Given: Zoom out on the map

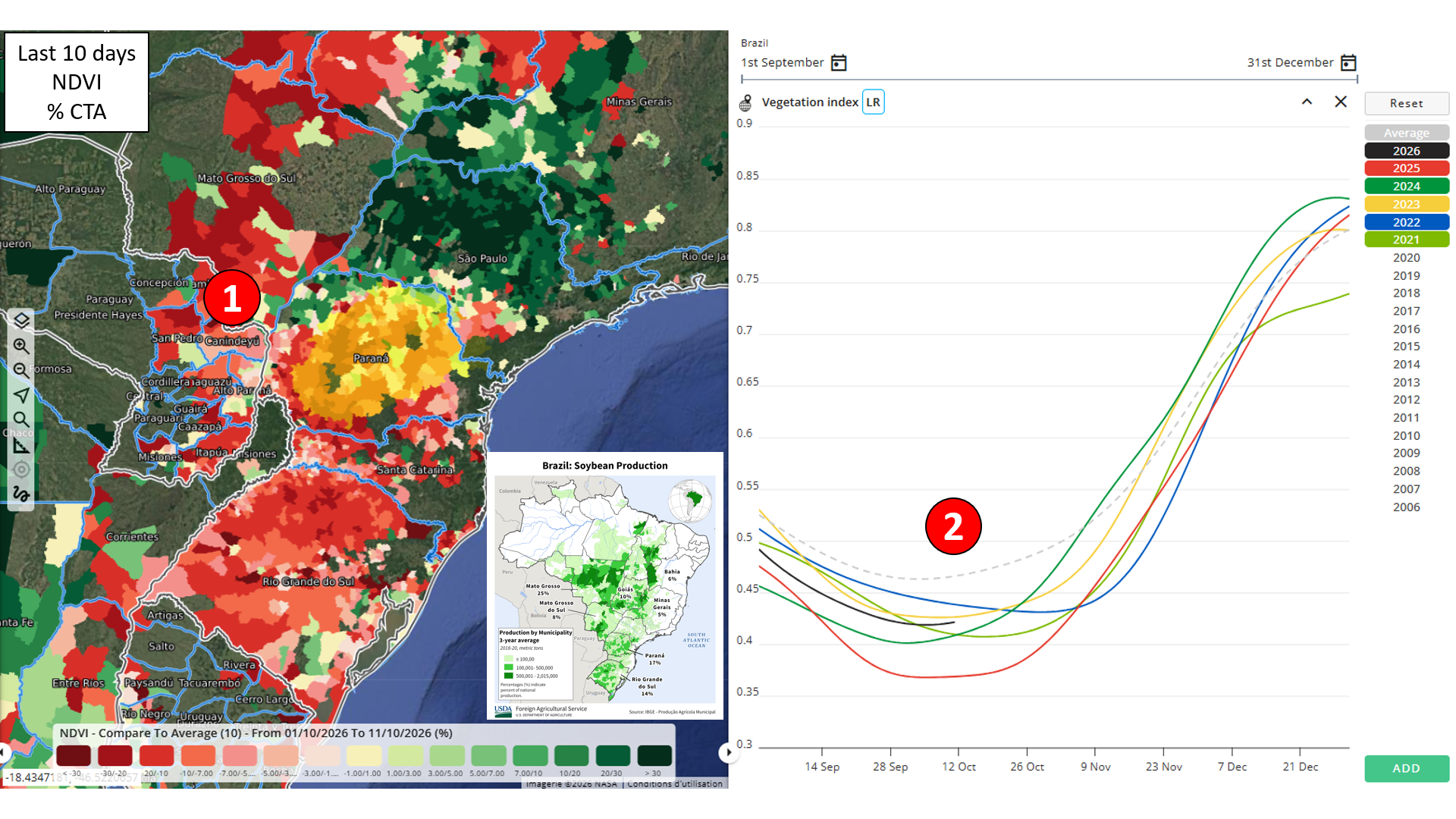Looking at the screenshot, I should [x=21, y=371].
